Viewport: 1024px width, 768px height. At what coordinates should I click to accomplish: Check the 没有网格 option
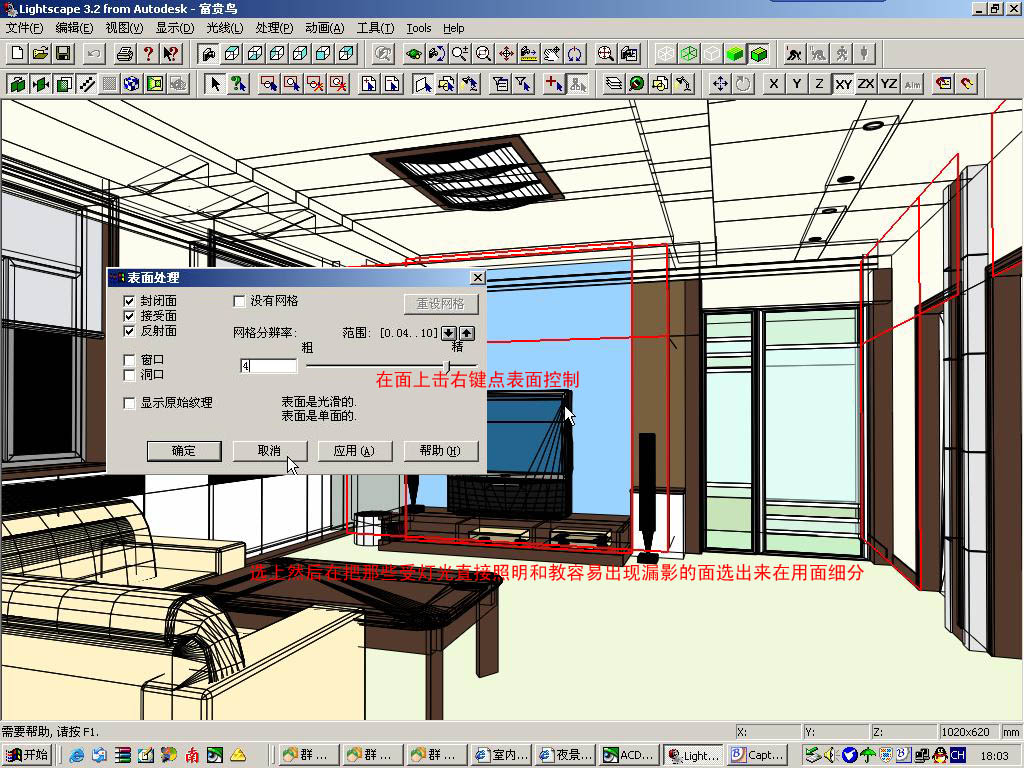[x=239, y=301]
